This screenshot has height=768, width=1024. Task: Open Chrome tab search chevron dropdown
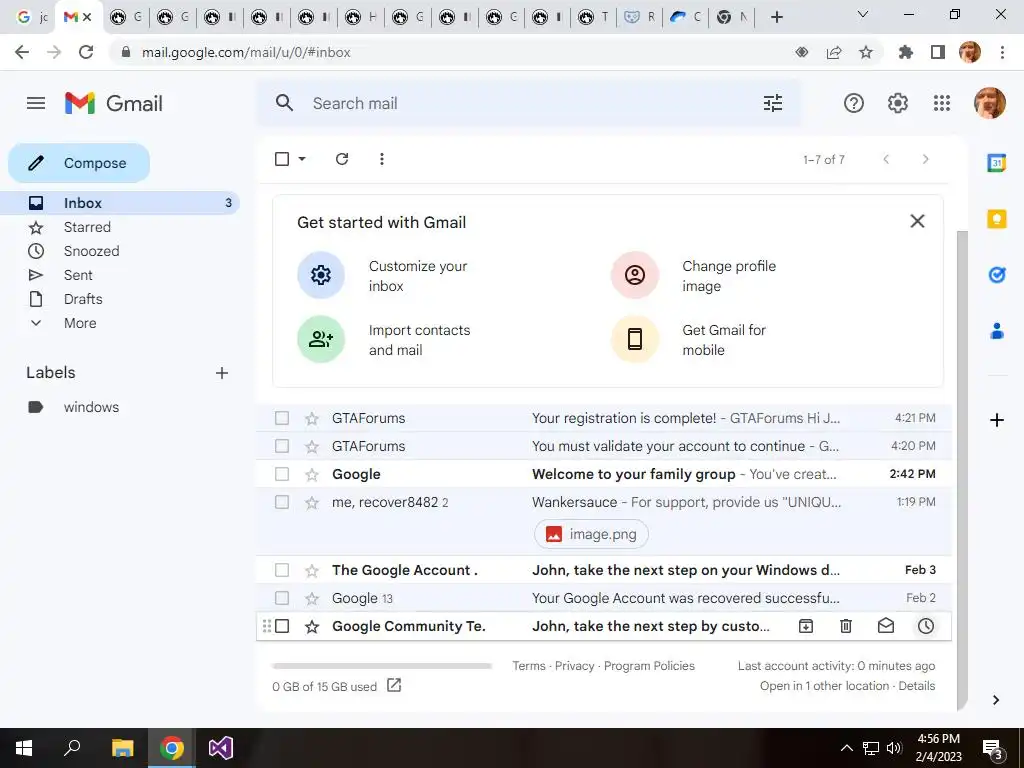(x=863, y=14)
